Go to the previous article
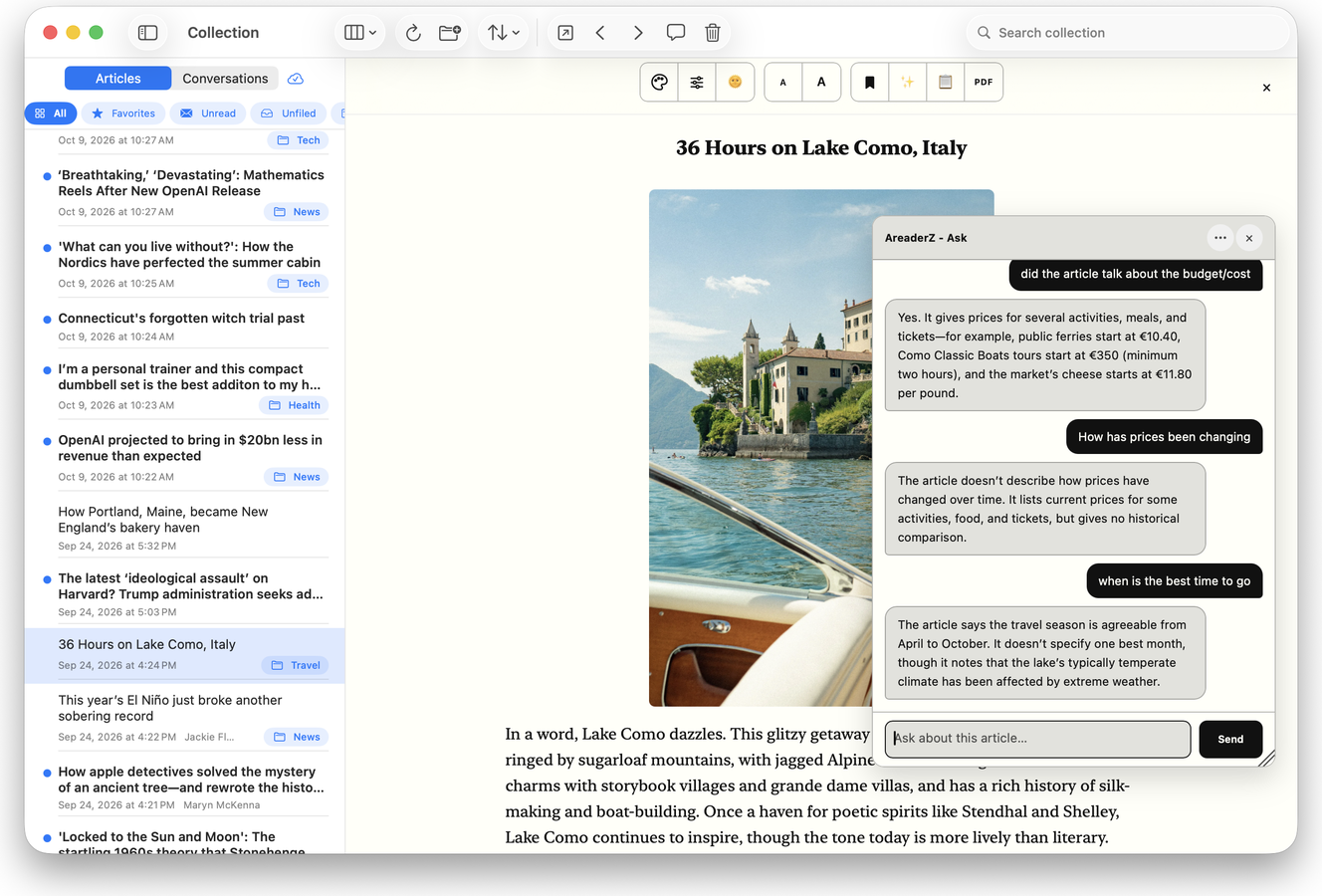This screenshot has height=896, width=1322. 600,33
